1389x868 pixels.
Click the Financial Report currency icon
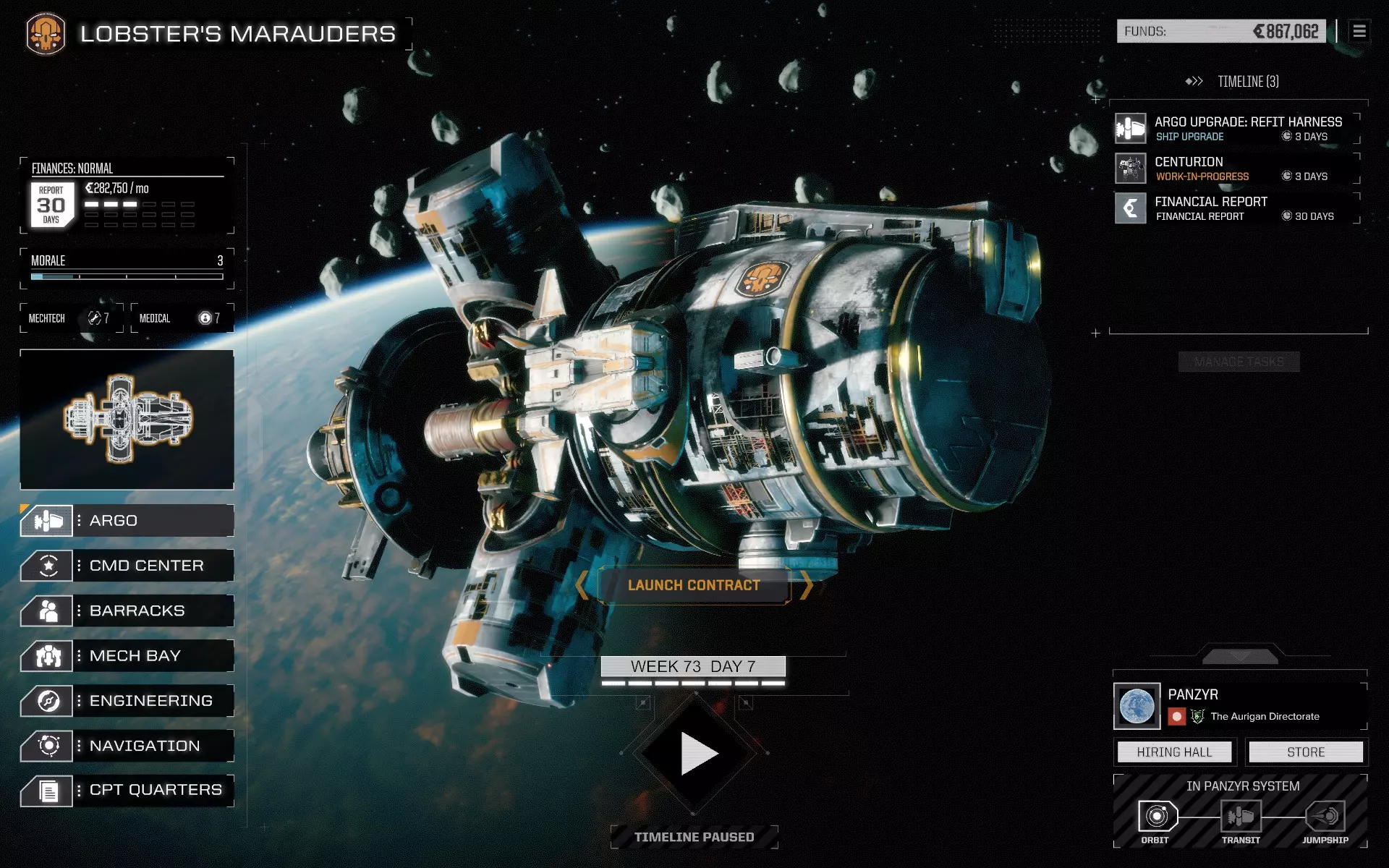1130,208
